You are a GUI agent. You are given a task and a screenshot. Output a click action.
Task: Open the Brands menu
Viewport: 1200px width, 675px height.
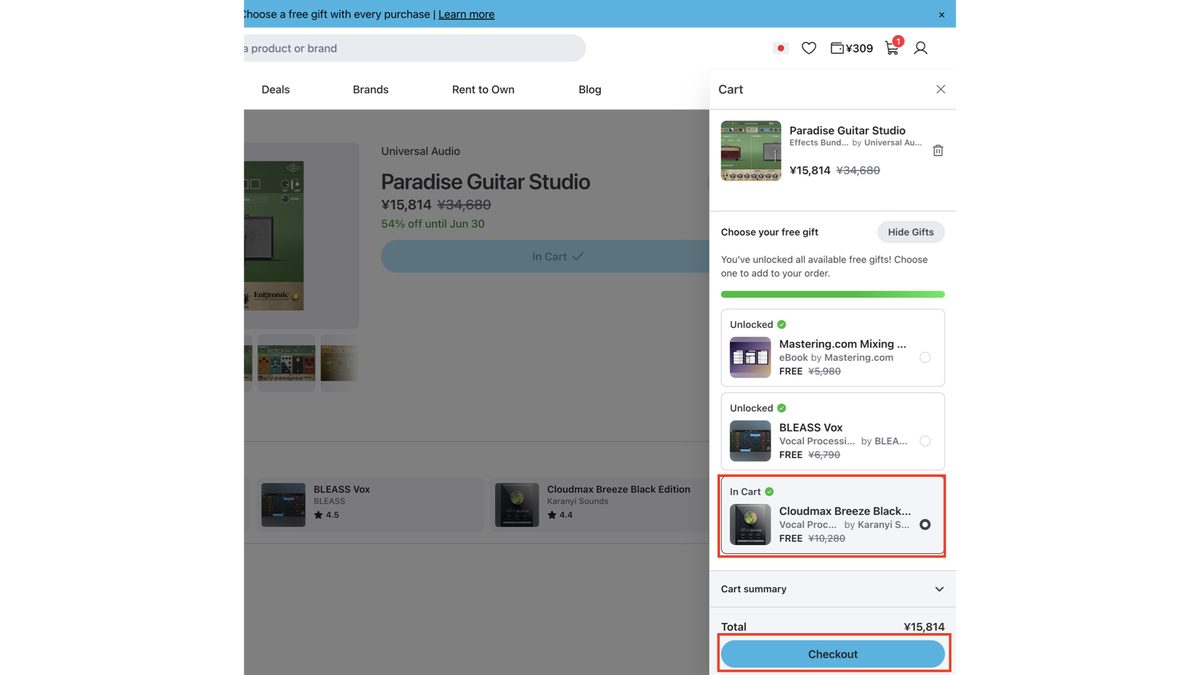pyautogui.click(x=370, y=89)
